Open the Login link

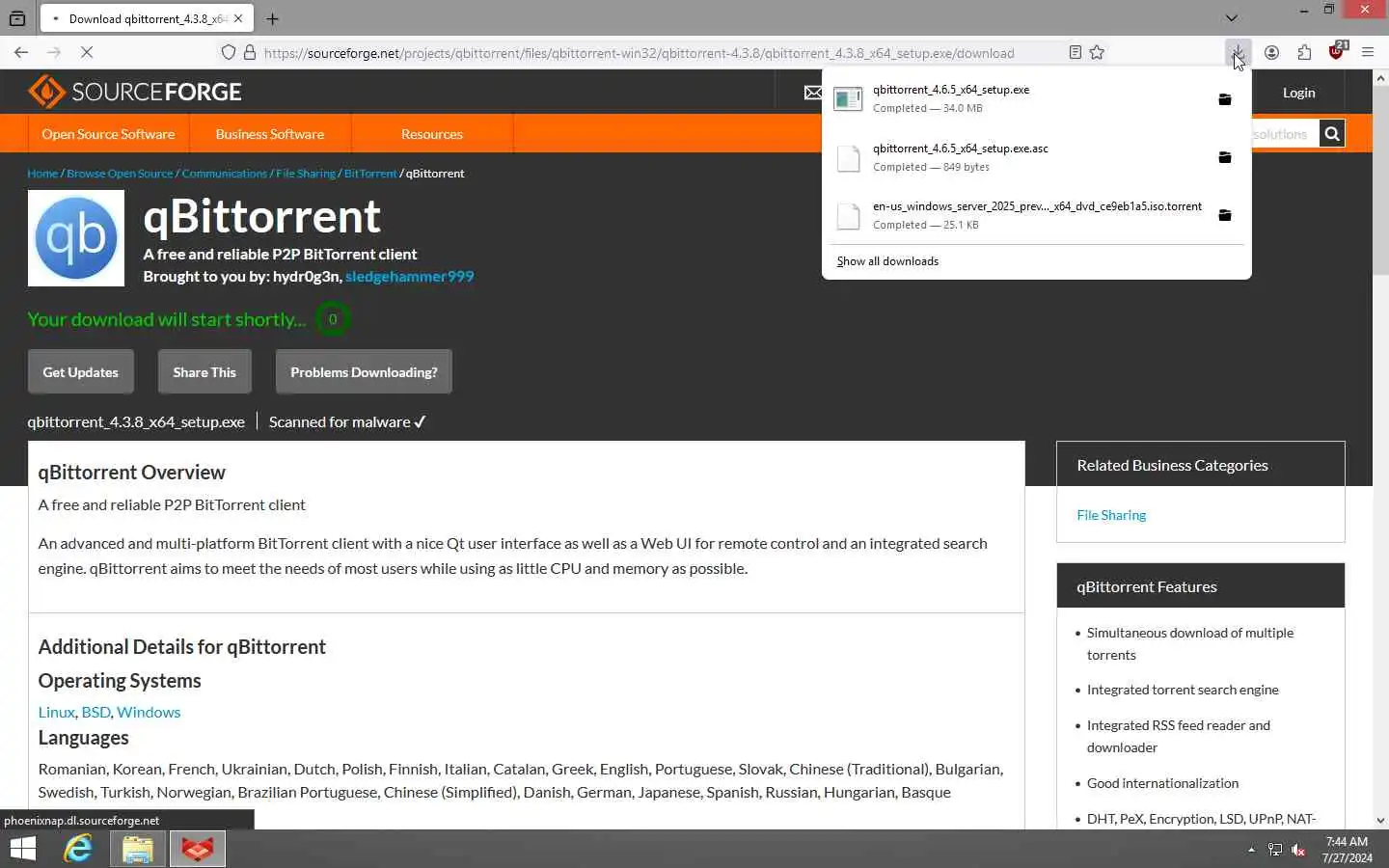(1298, 93)
